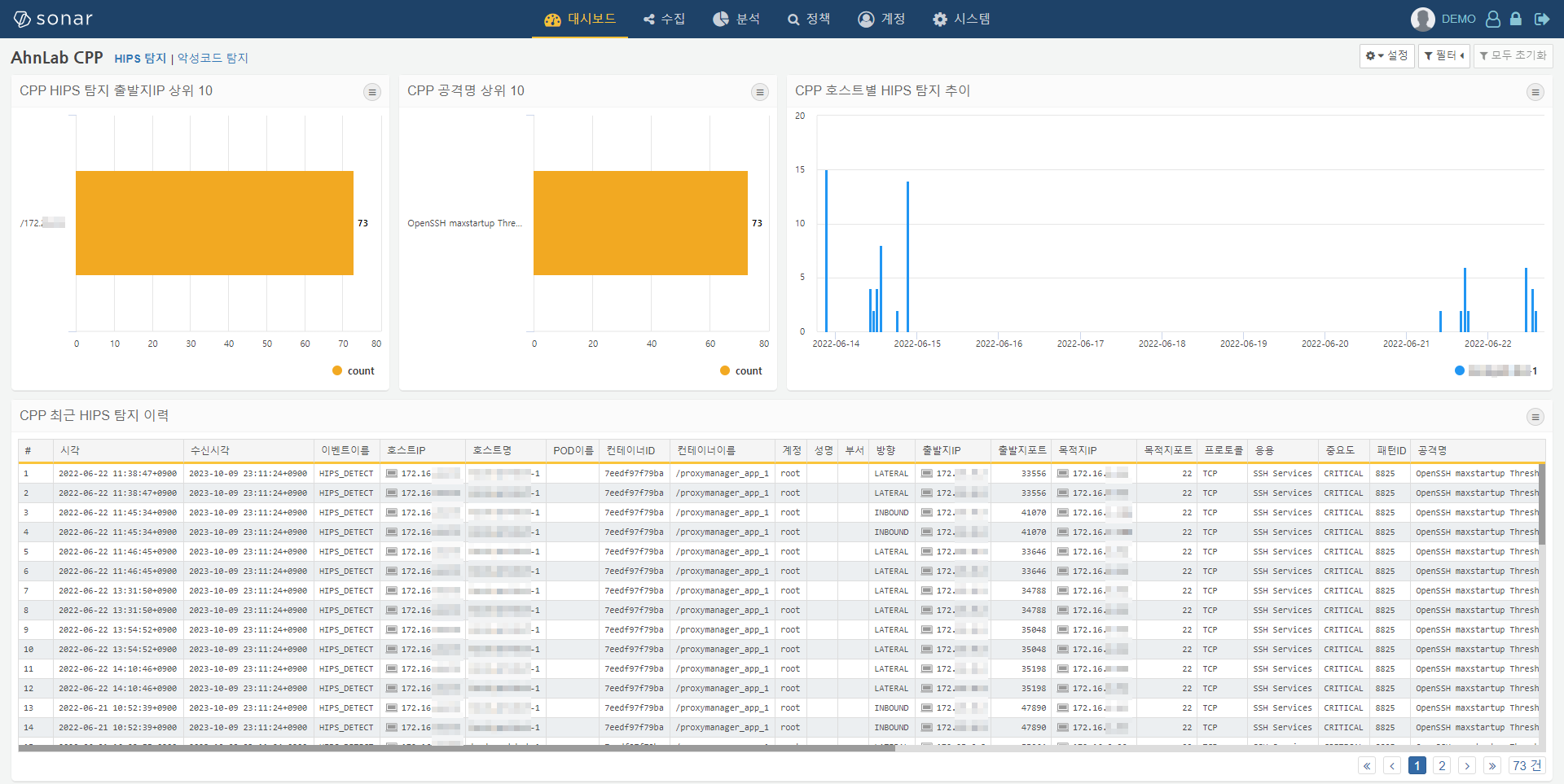Click the orange 172 source IP bar

click(214, 223)
